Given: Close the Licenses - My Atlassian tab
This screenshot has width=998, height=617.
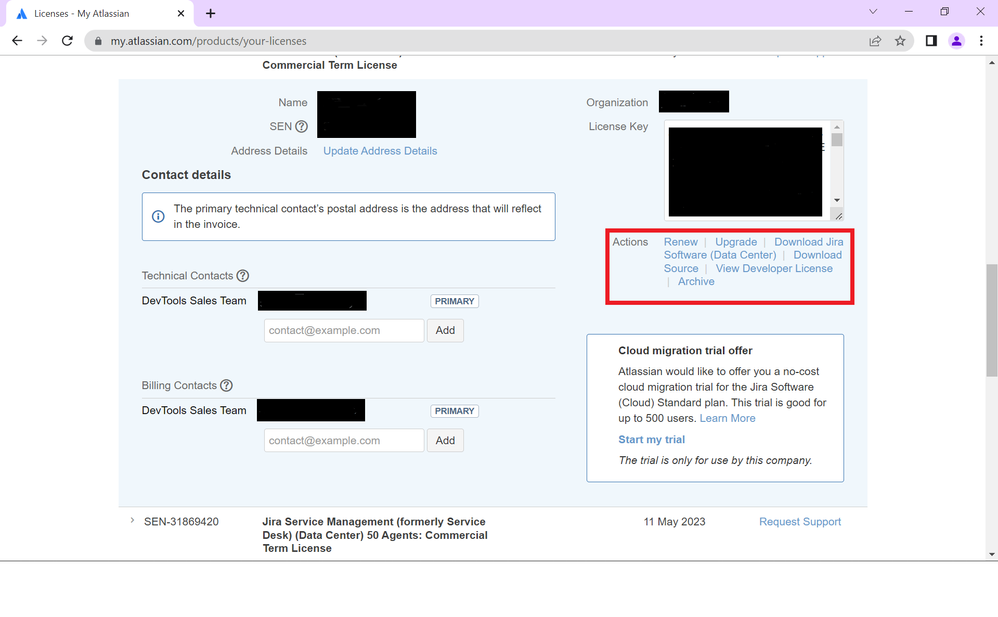Looking at the screenshot, I should point(181,13).
